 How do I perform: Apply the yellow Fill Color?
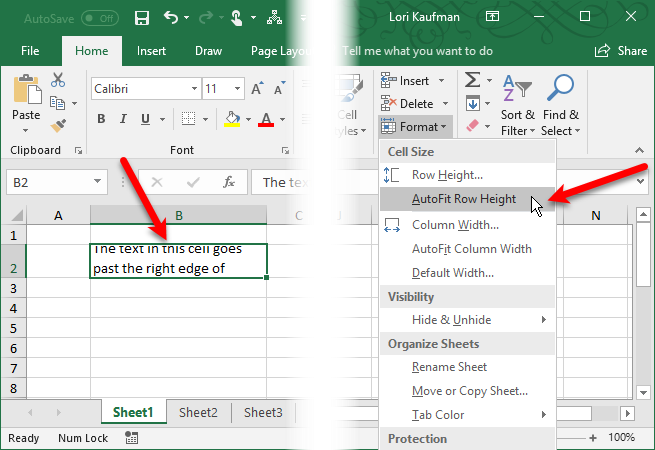(232, 119)
